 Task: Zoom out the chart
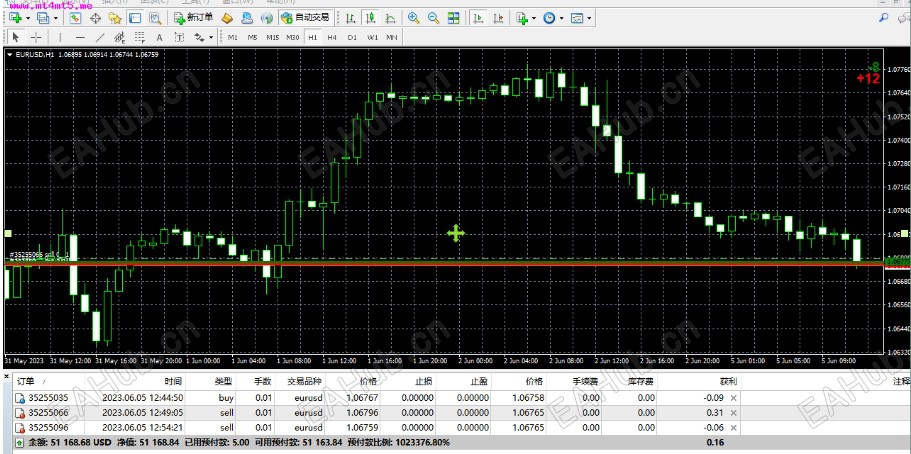(x=433, y=18)
